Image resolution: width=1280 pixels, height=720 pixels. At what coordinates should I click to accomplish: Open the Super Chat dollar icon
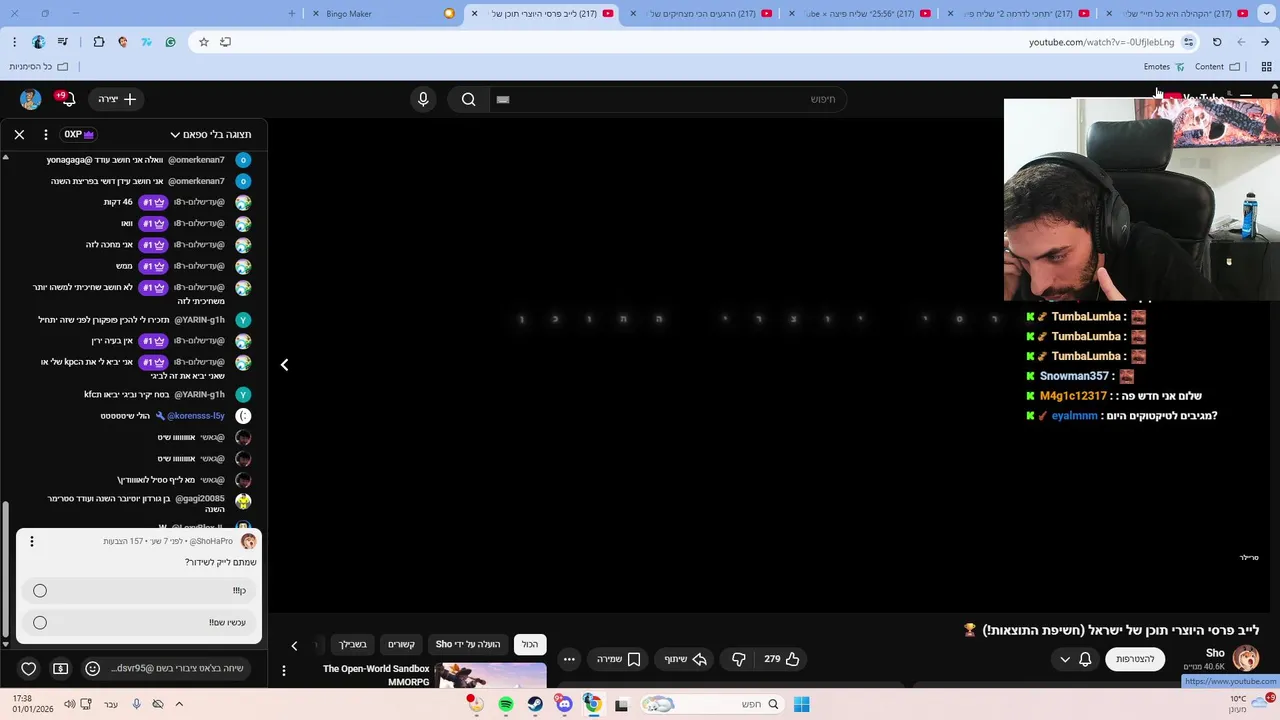(61, 668)
